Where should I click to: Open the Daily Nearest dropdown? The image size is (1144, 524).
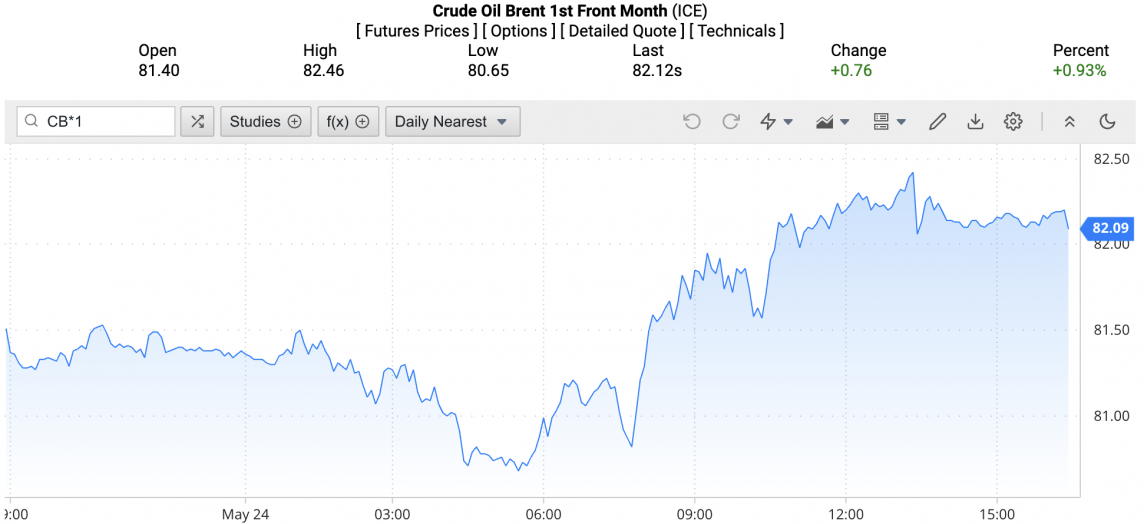pyautogui.click(x=452, y=122)
